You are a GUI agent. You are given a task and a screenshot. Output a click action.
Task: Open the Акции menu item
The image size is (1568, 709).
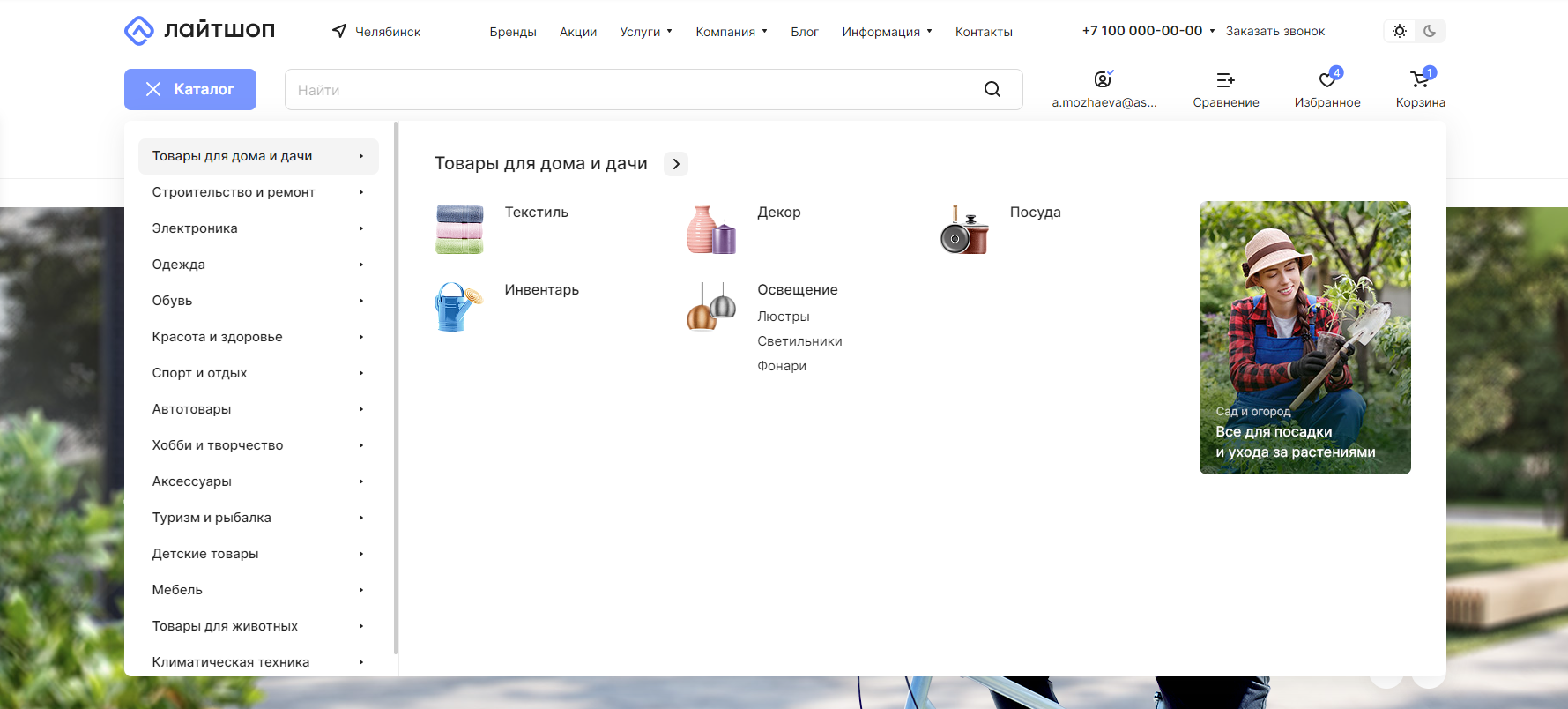pos(578,32)
